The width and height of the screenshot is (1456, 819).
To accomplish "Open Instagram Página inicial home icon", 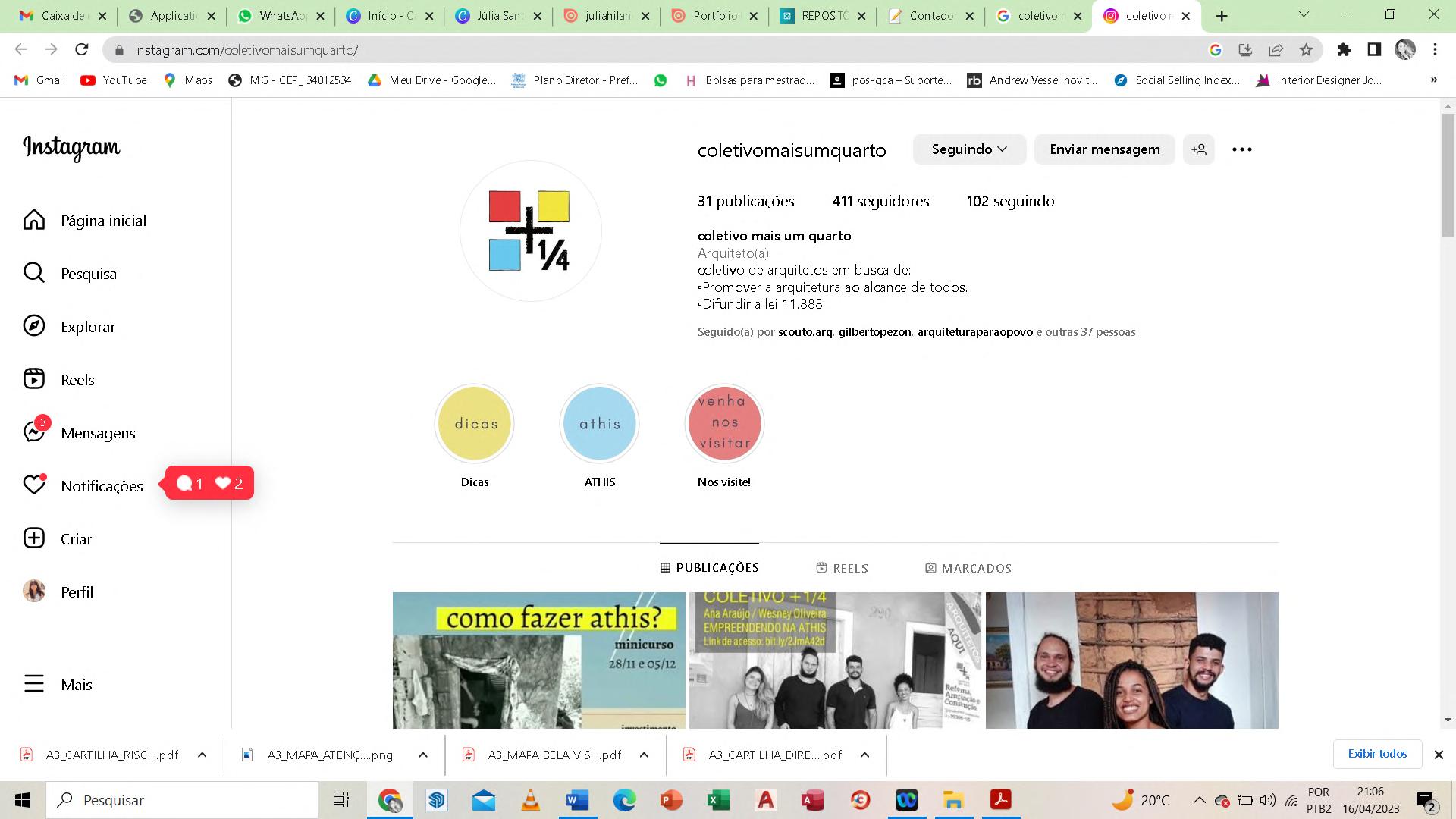I will tap(34, 220).
